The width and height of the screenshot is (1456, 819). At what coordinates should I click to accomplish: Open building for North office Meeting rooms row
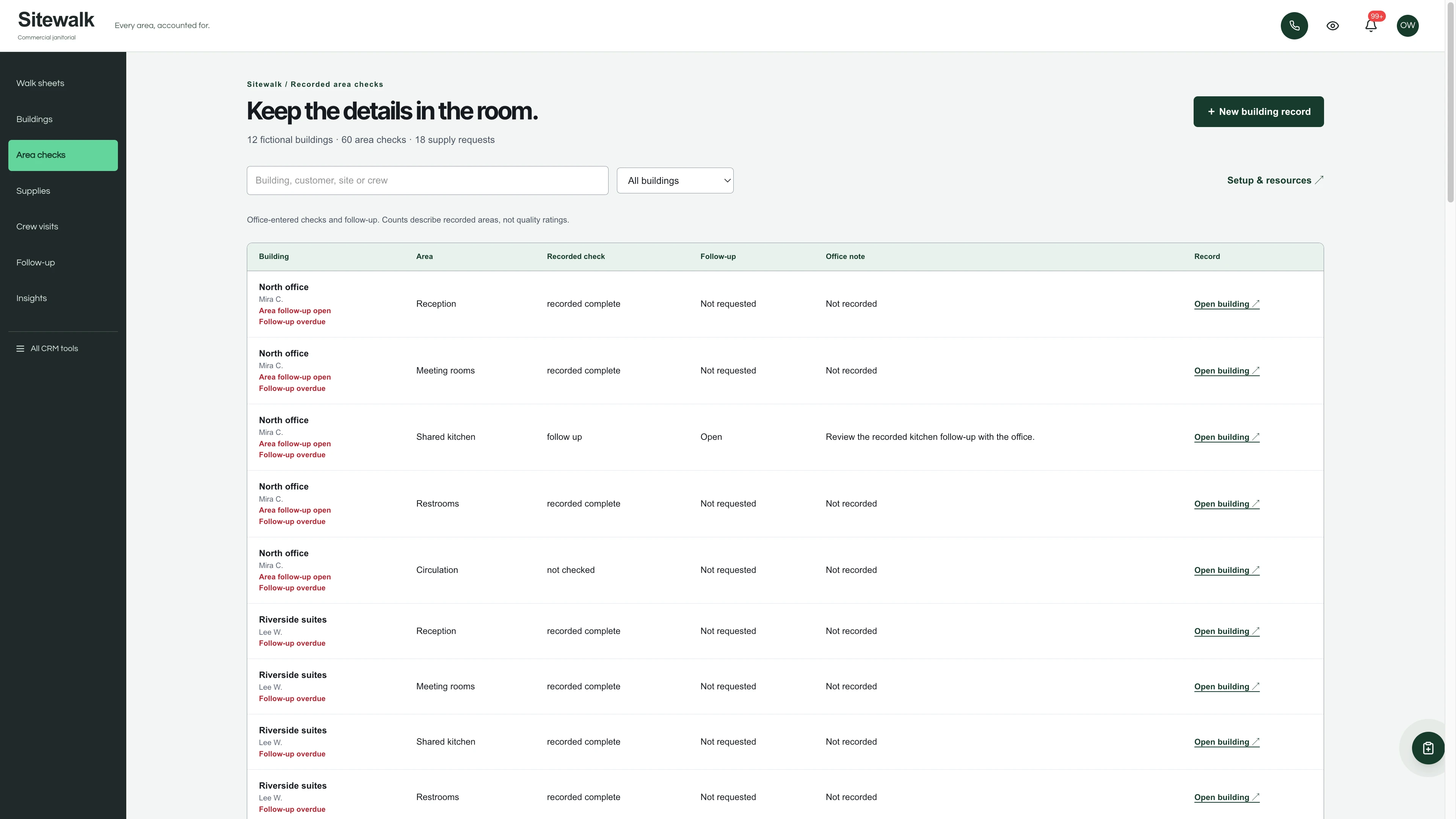tap(1227, 371)
